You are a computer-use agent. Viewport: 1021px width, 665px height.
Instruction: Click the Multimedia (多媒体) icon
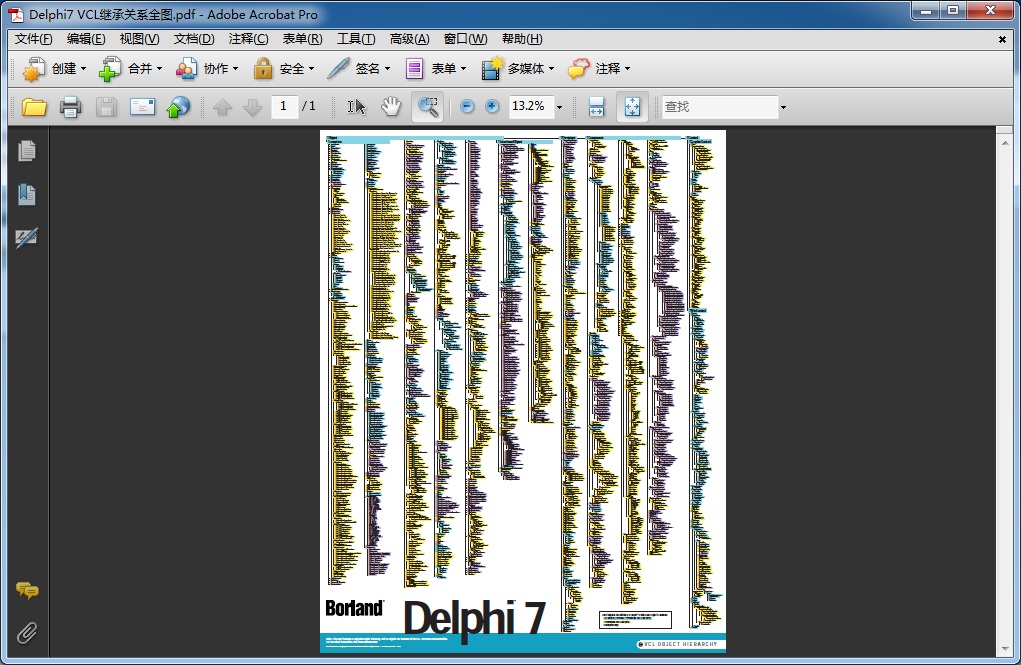pyautogui.click(x=492, y=68)
